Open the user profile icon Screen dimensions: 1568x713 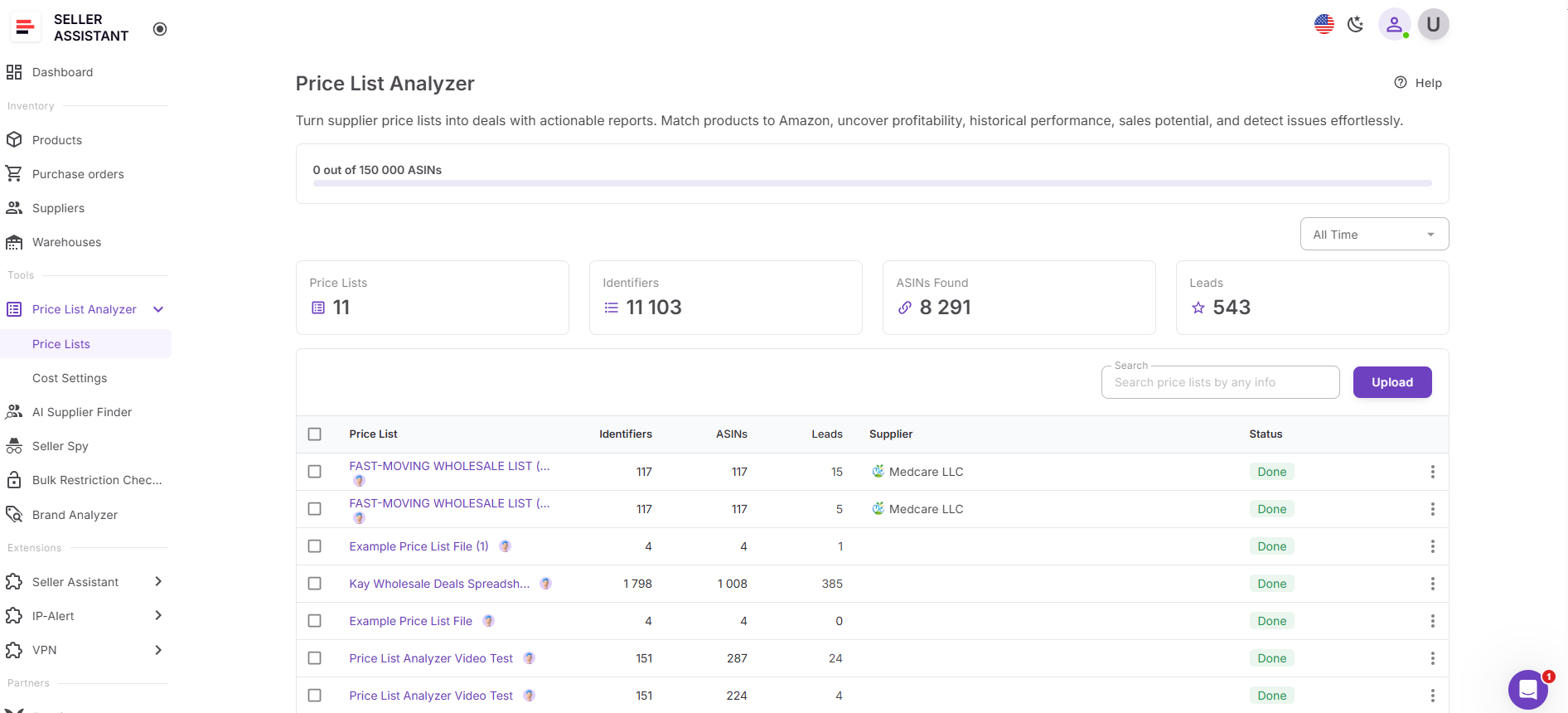pos(1394,25)
